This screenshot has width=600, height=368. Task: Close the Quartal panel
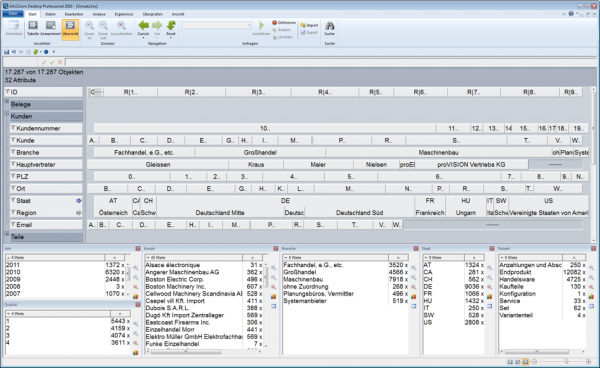[138, 304]
